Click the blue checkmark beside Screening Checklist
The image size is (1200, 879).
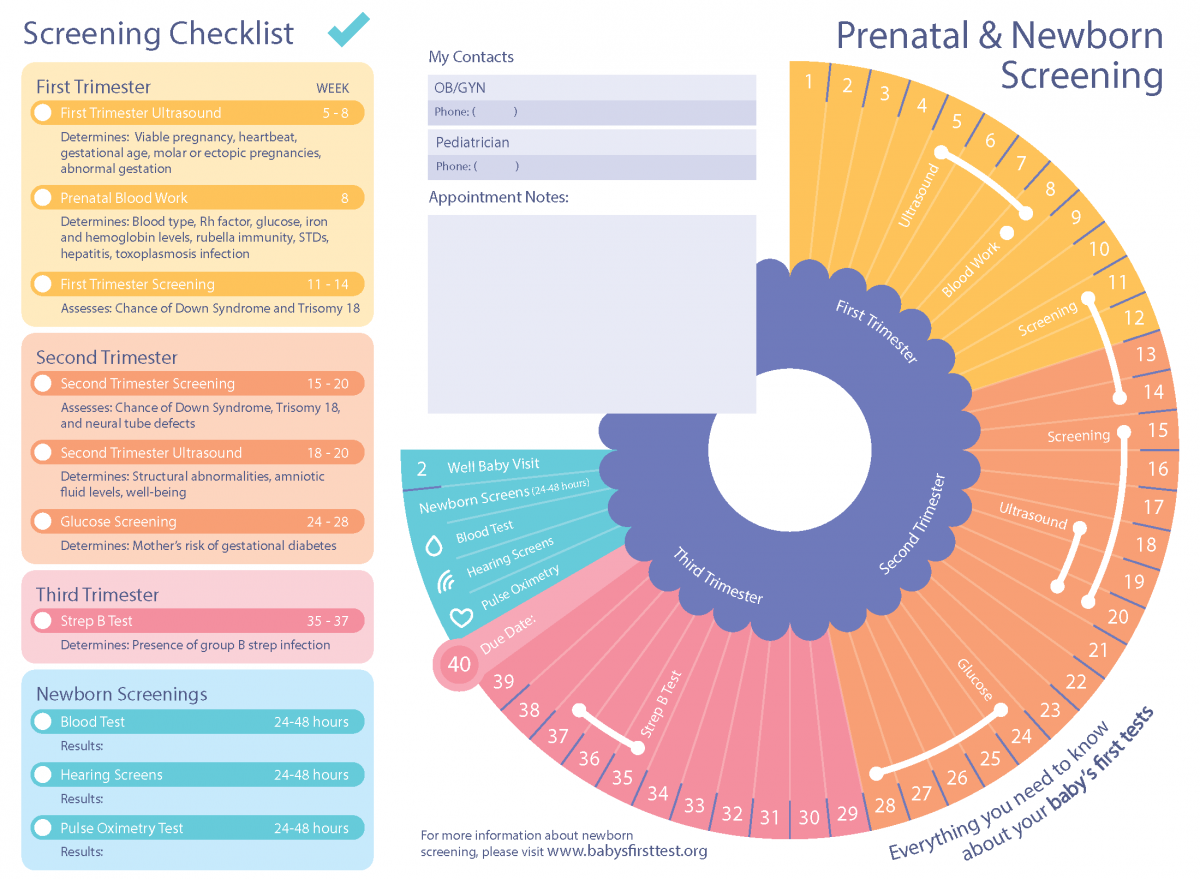pyautogui.click(x=348, y=30)
